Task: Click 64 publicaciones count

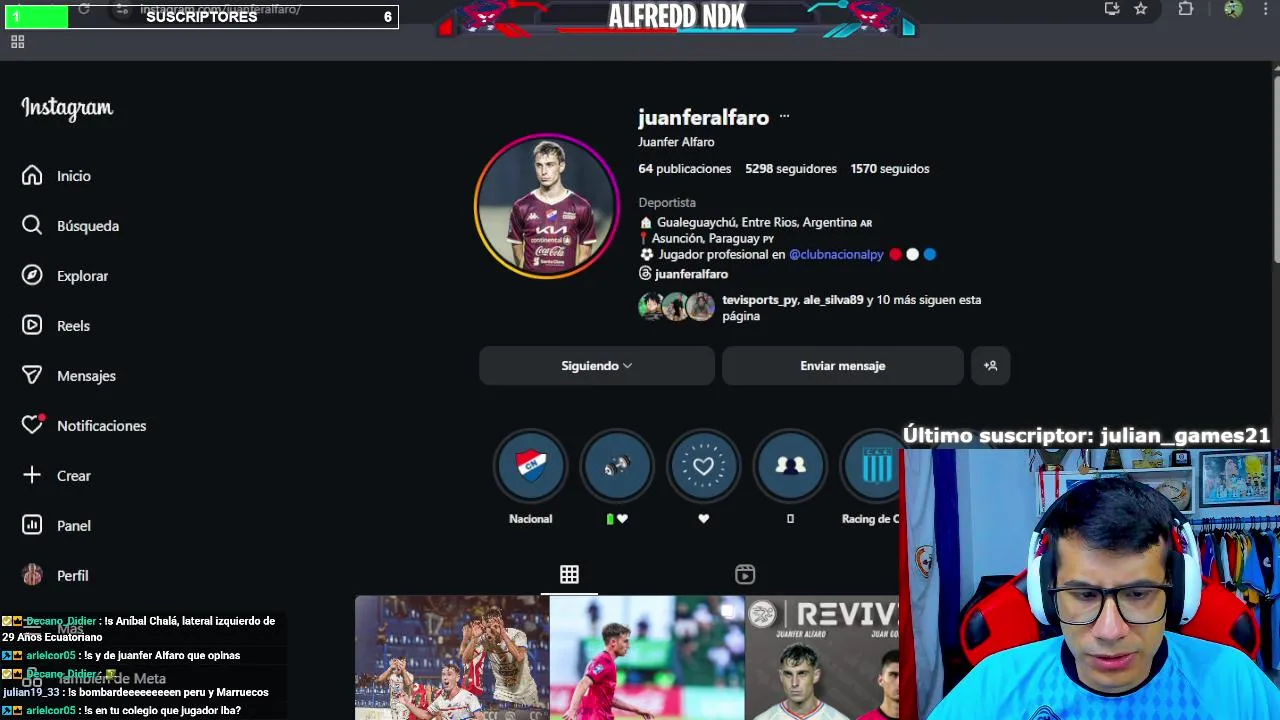Action: [x=685, y=169]
